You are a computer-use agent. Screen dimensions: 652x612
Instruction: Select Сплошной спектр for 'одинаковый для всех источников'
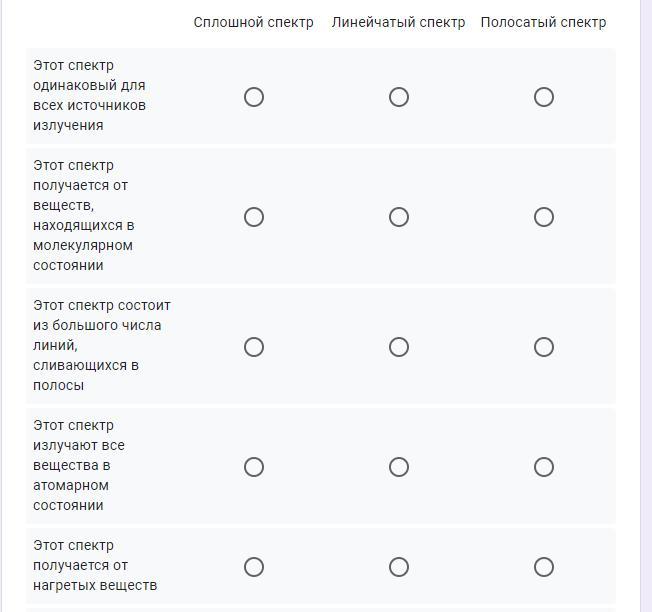click(x=254, y=97)
